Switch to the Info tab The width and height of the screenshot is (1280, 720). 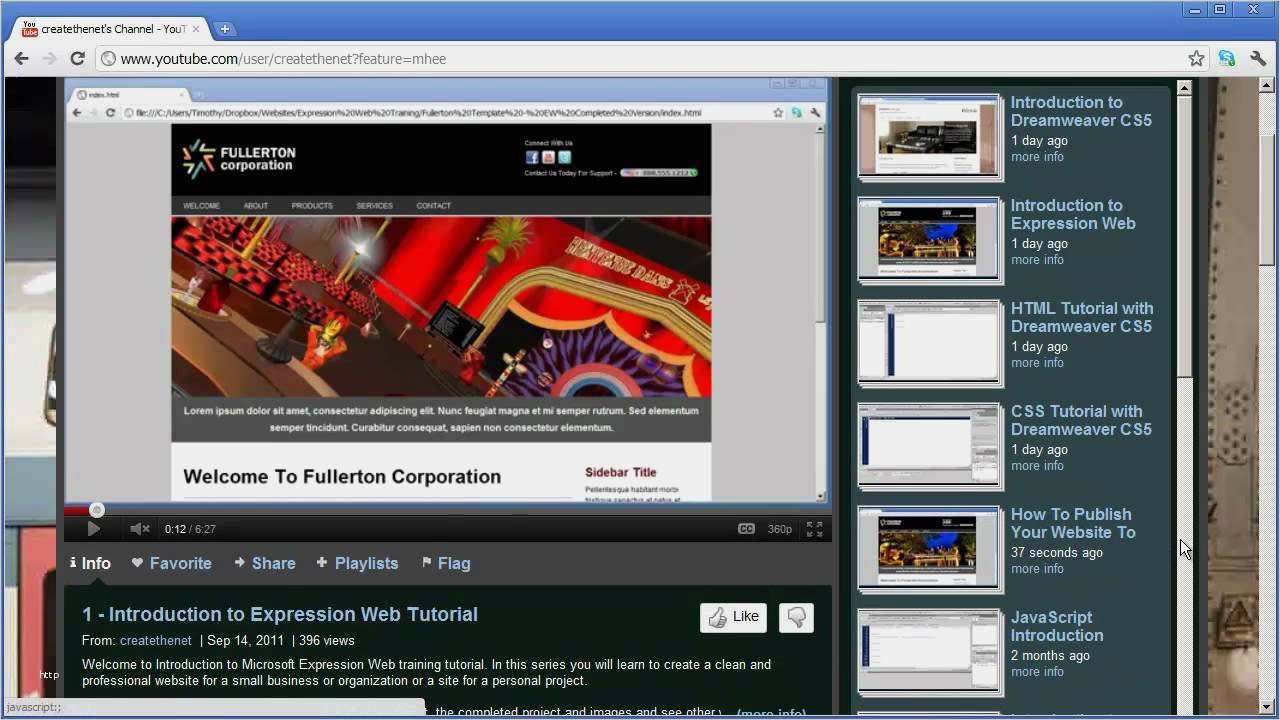pyautogui.click(x=90, y=563)
